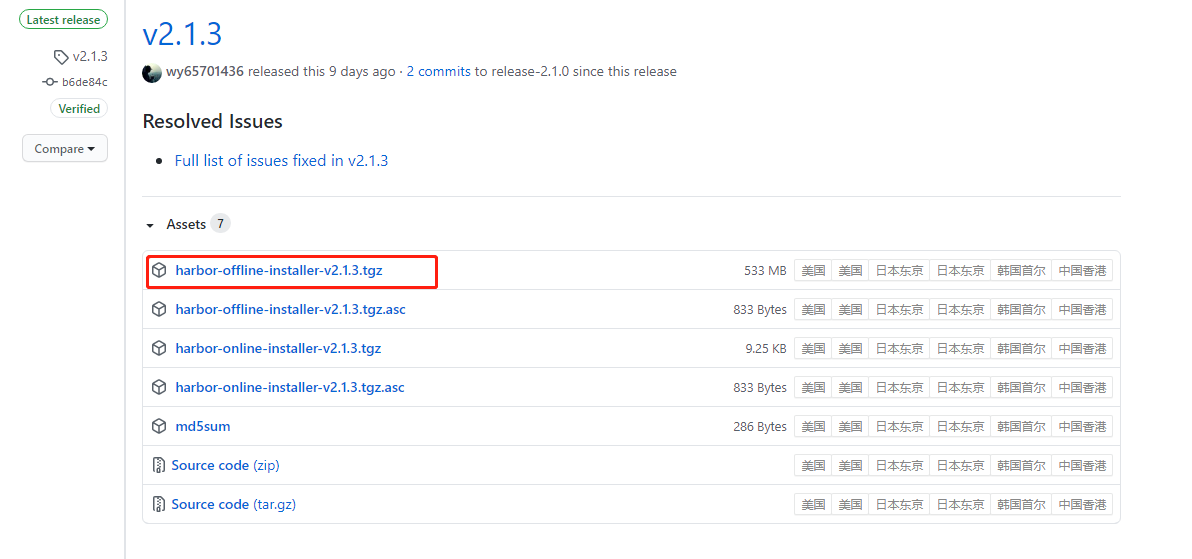This screenshot has height=559, width=1192.
Task: Click 韩国首尔 mirror for harbor-online-installer-v2.1.3.tgz.asc
Action: pos(1021,387)
